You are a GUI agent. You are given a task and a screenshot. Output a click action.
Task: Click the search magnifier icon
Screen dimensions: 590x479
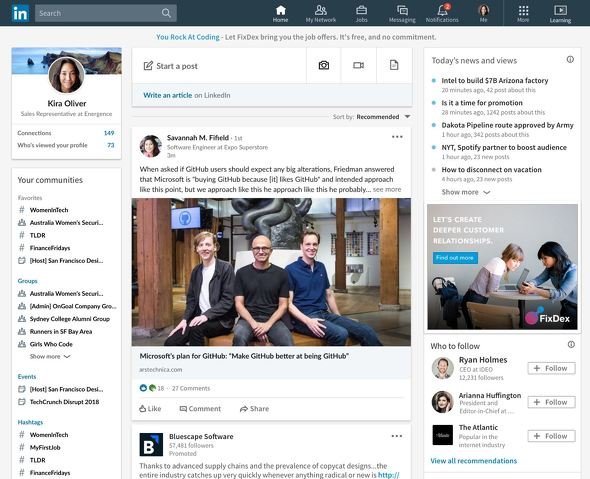[166, 13]
